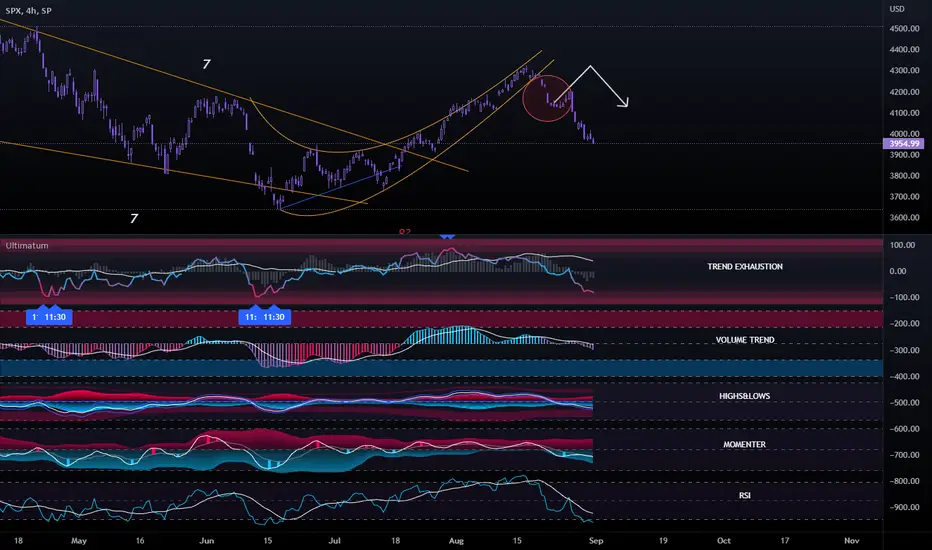
Task: Select the red circle drawing on chart
Action: [x=547, y=99]
